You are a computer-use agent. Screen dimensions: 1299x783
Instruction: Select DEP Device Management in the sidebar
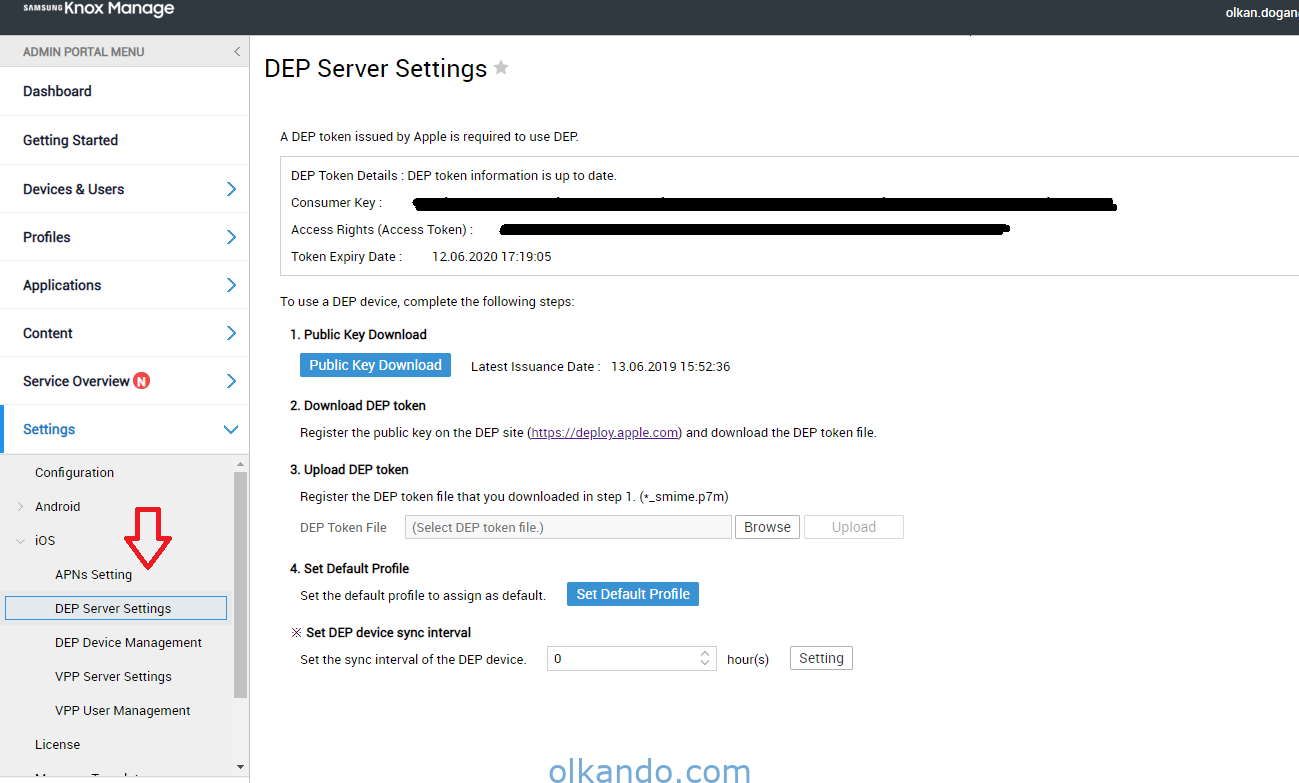pos(128,643)
